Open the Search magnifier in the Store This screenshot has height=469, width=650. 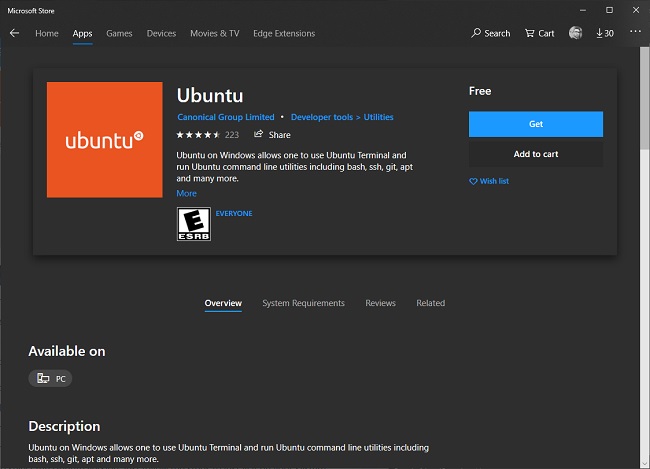491,33
